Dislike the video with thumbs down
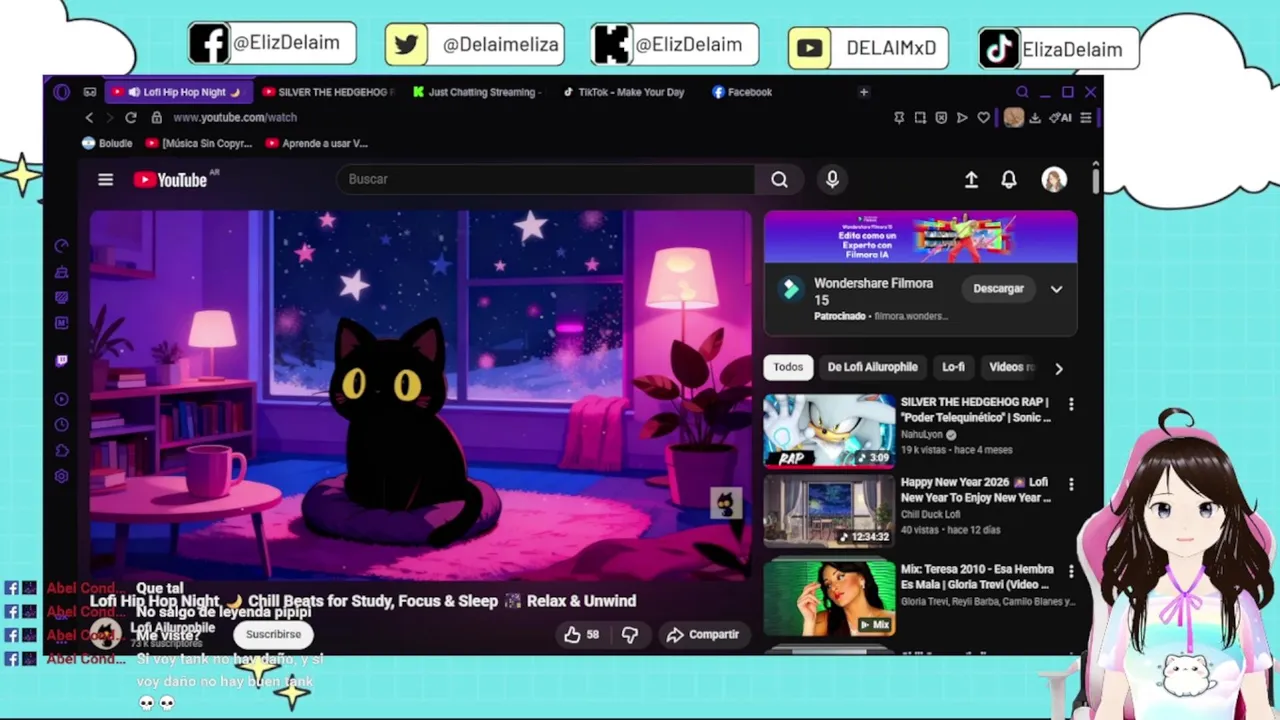This screenshot has width=1280, height=720. tap(630, 634)
